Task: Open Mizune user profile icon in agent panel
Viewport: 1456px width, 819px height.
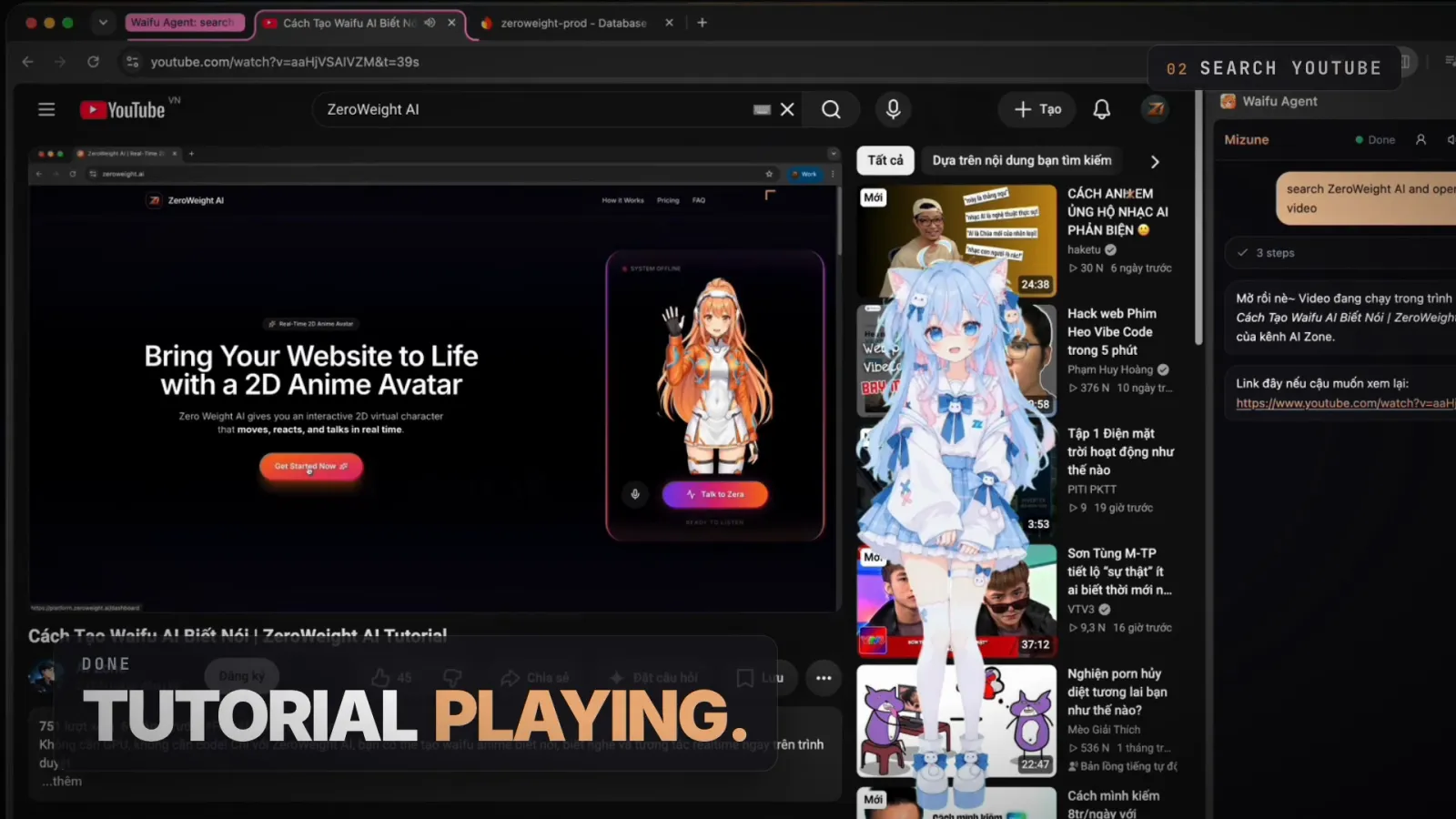Action: click(x=1421, y=139)
